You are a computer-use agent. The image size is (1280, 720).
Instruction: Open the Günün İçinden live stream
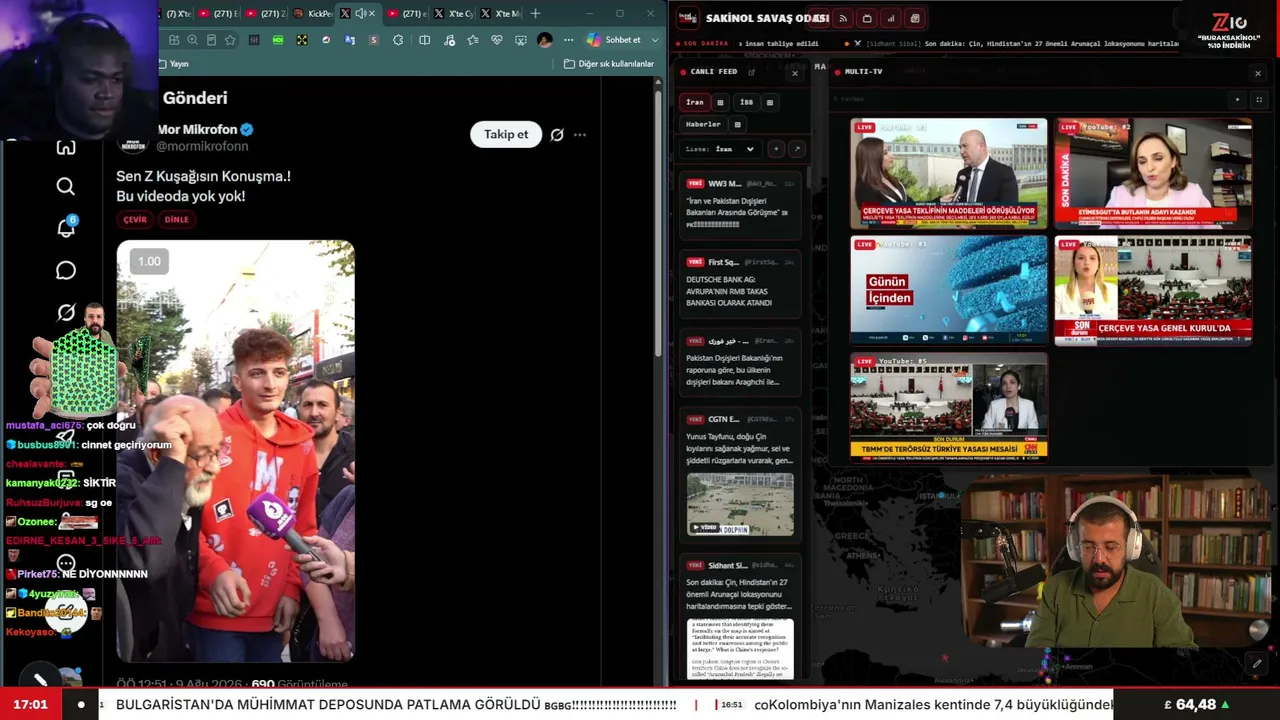tap(949, 290)
